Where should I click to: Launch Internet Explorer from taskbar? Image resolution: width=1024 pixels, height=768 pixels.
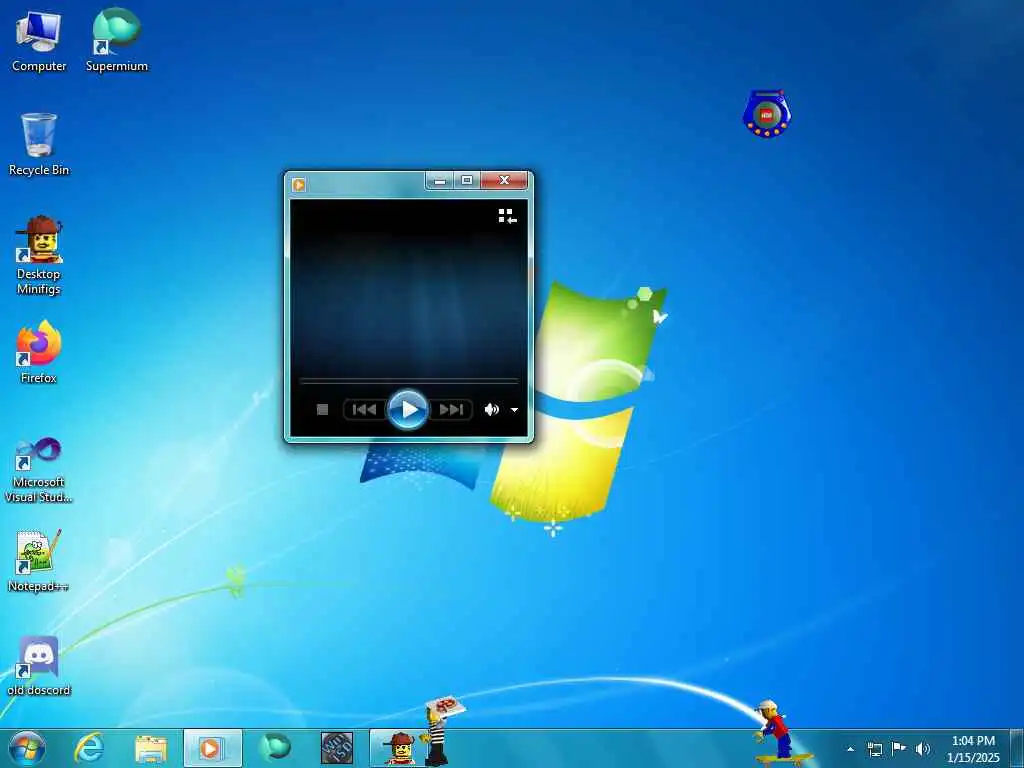coord(89,748)
